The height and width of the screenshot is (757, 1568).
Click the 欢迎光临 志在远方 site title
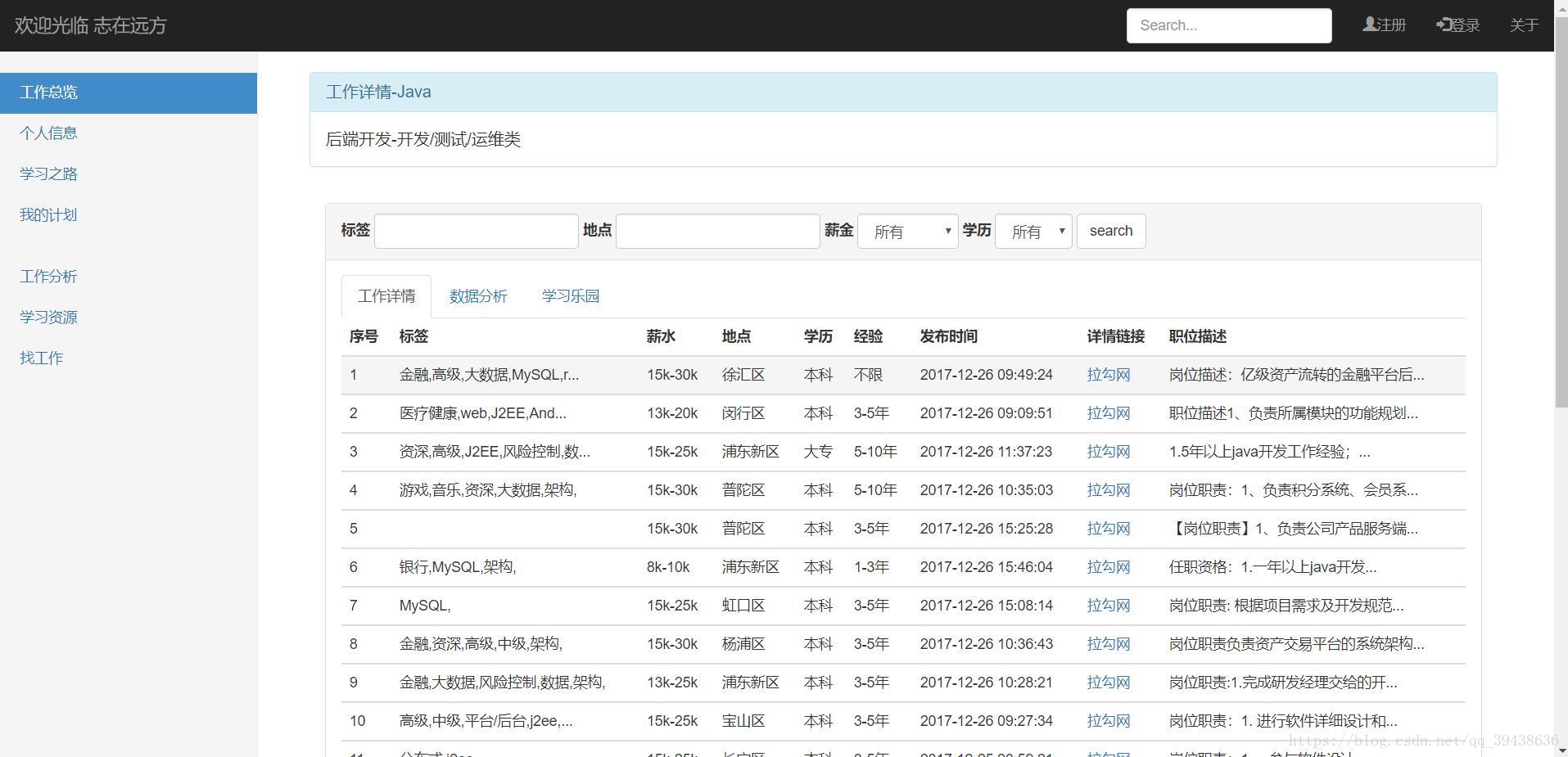coord(90,25)
